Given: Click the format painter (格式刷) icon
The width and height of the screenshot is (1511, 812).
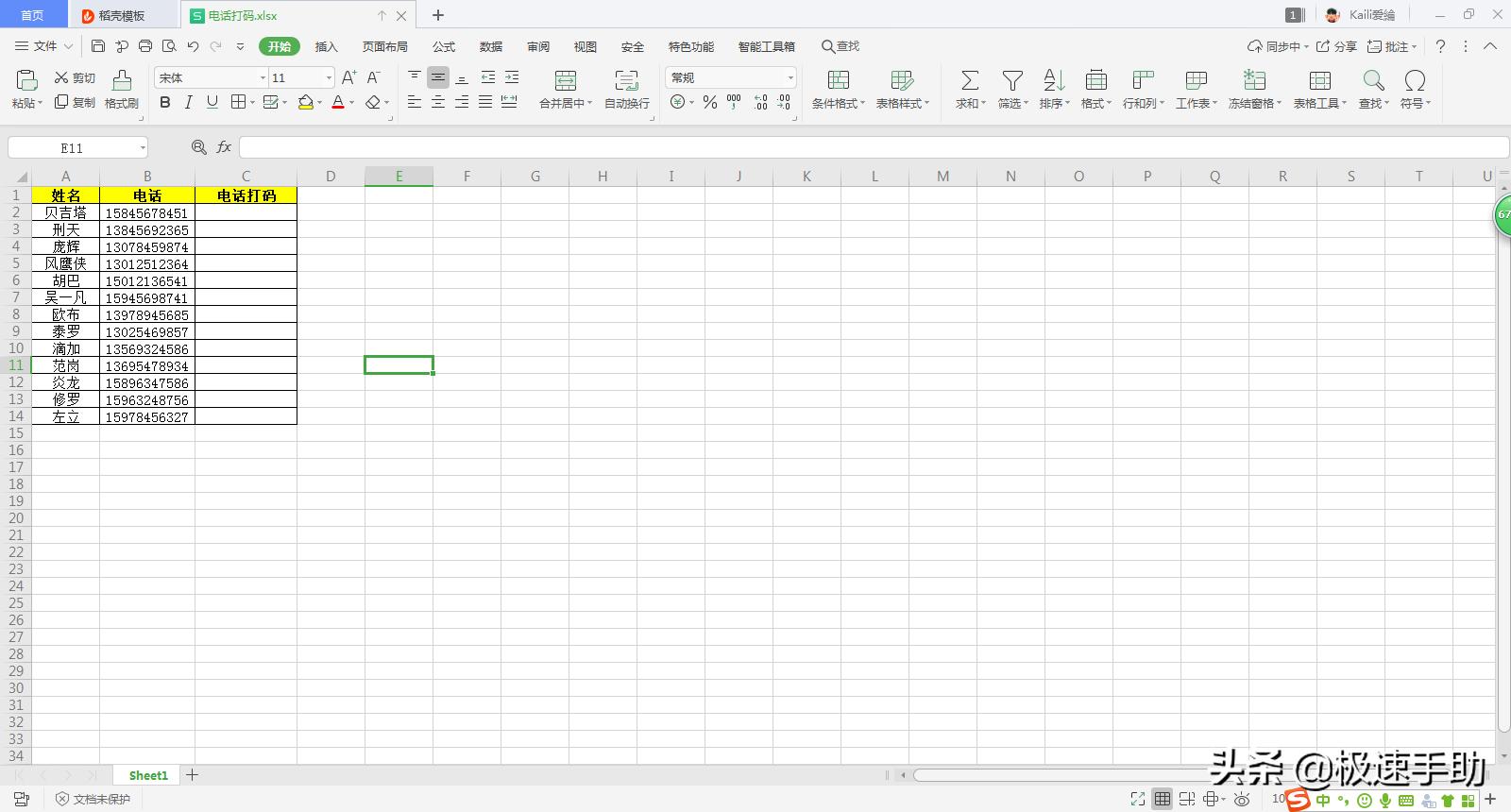Looking at the screenshot, I should tap(122, 81).
